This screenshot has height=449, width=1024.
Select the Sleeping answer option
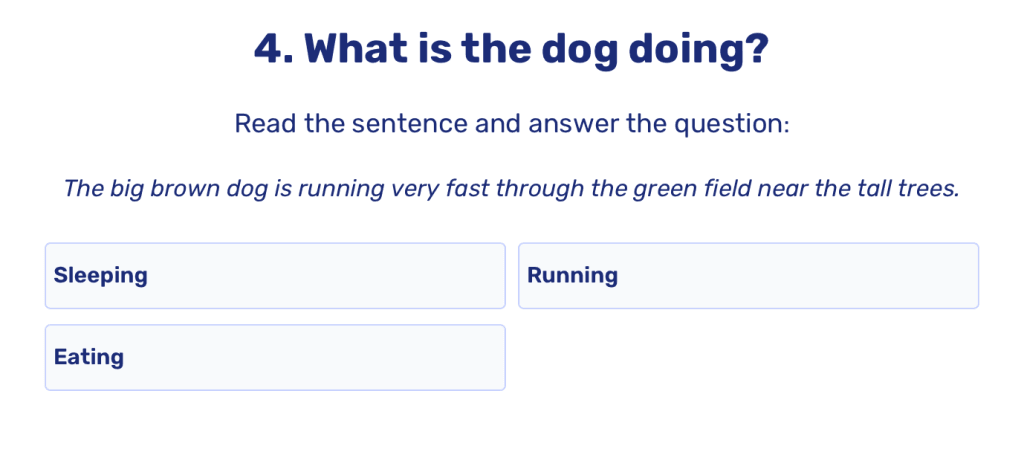point(274,276)
